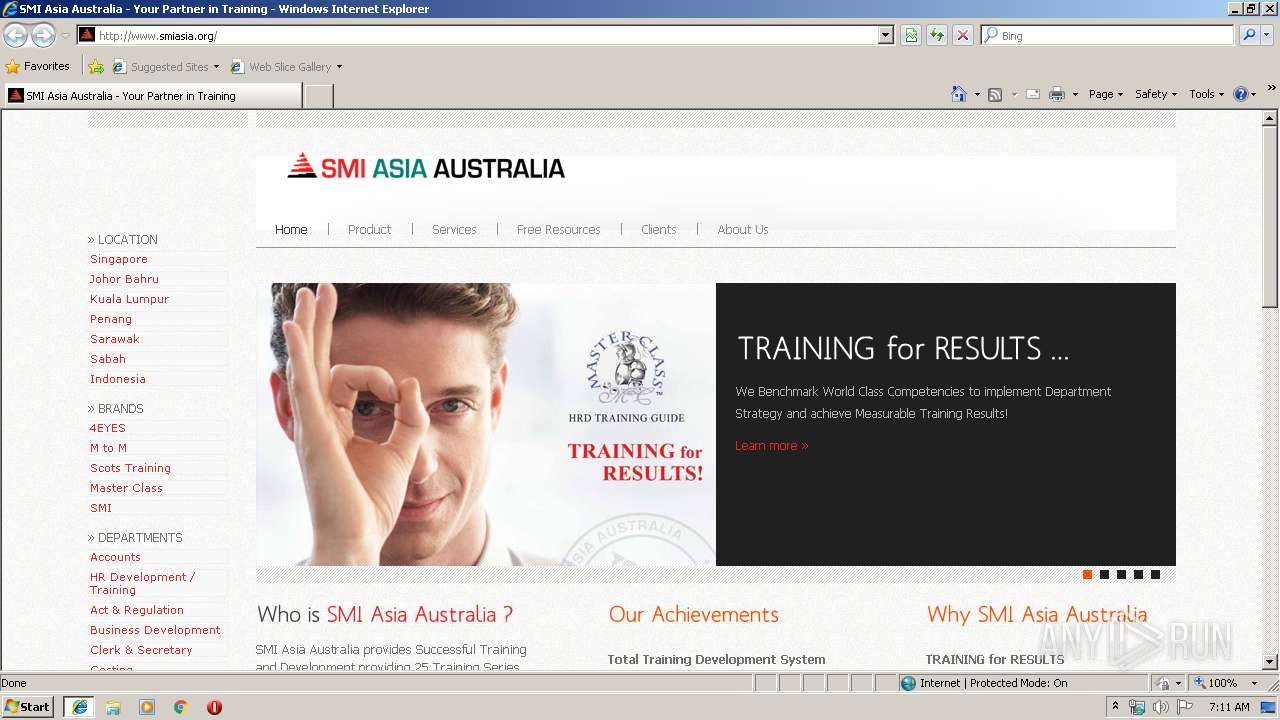Viewport: 1280px width, 720px height.
Task: Open Google Chrome taskbar icon
Action: pos(181,707)
